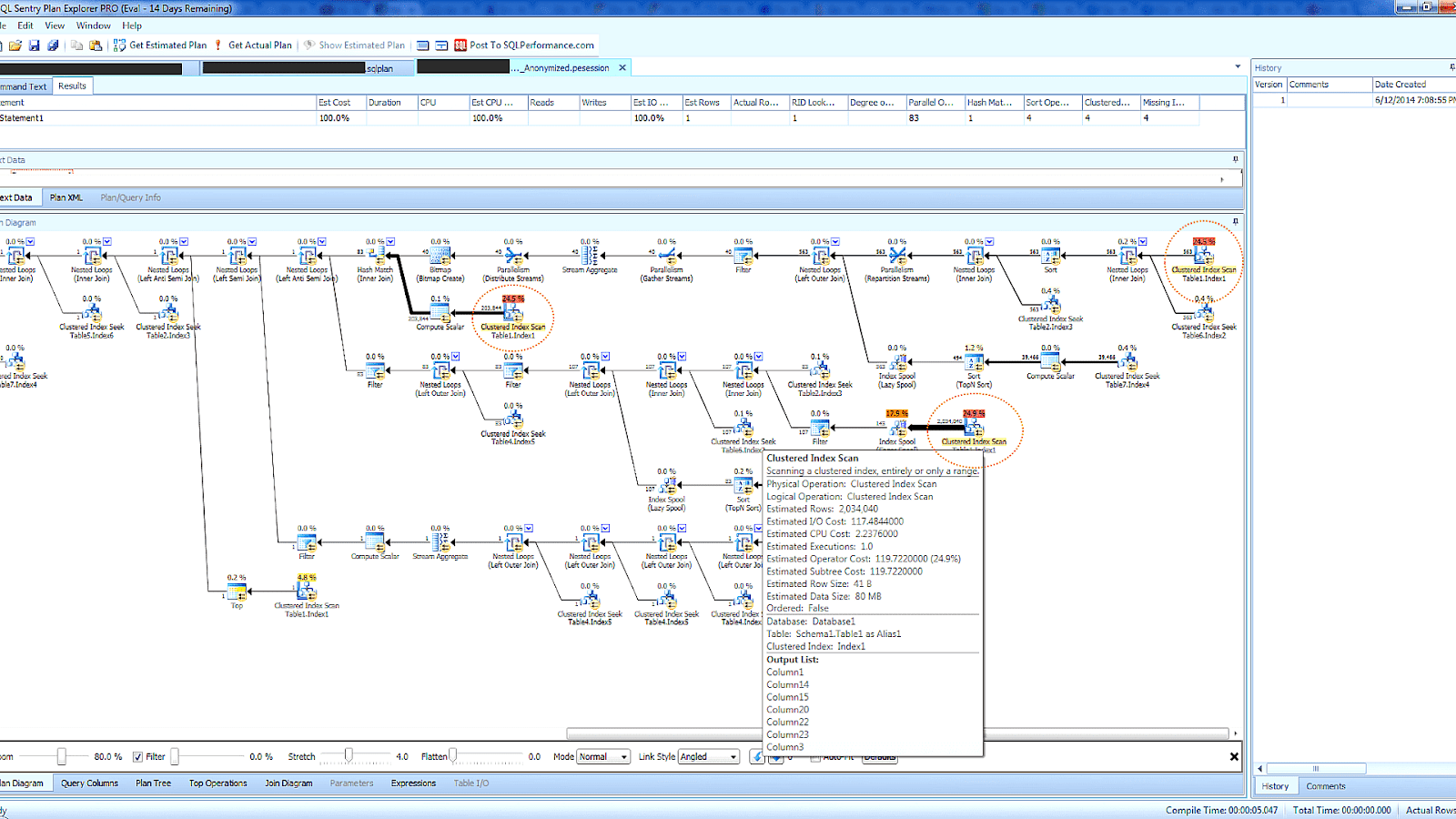Open the Window menu
The width and height of the screenshot is (1456, 819).
click(x=93, y=25)
